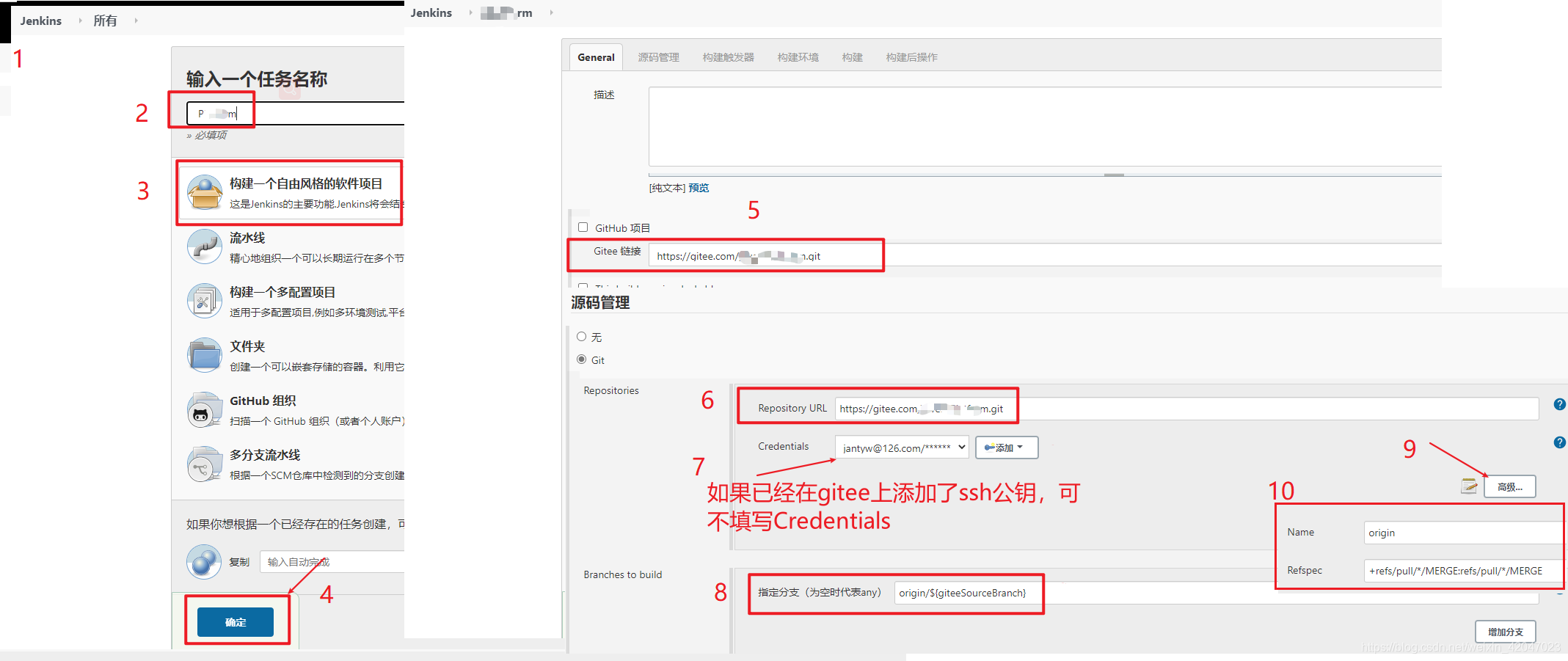Click the 指定分支 branch specifier field
Image resolution: width=1568 pixels, height=661 pixels.
point(1216,593)
